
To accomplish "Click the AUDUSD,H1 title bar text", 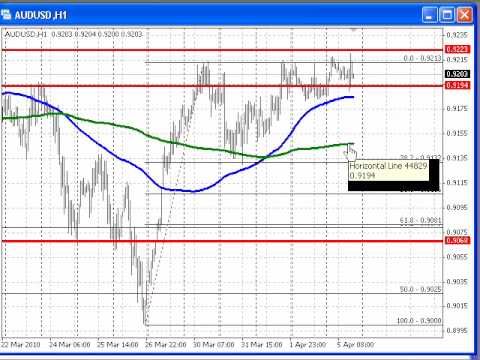I will pyautogui.click(x=41, y=15).
